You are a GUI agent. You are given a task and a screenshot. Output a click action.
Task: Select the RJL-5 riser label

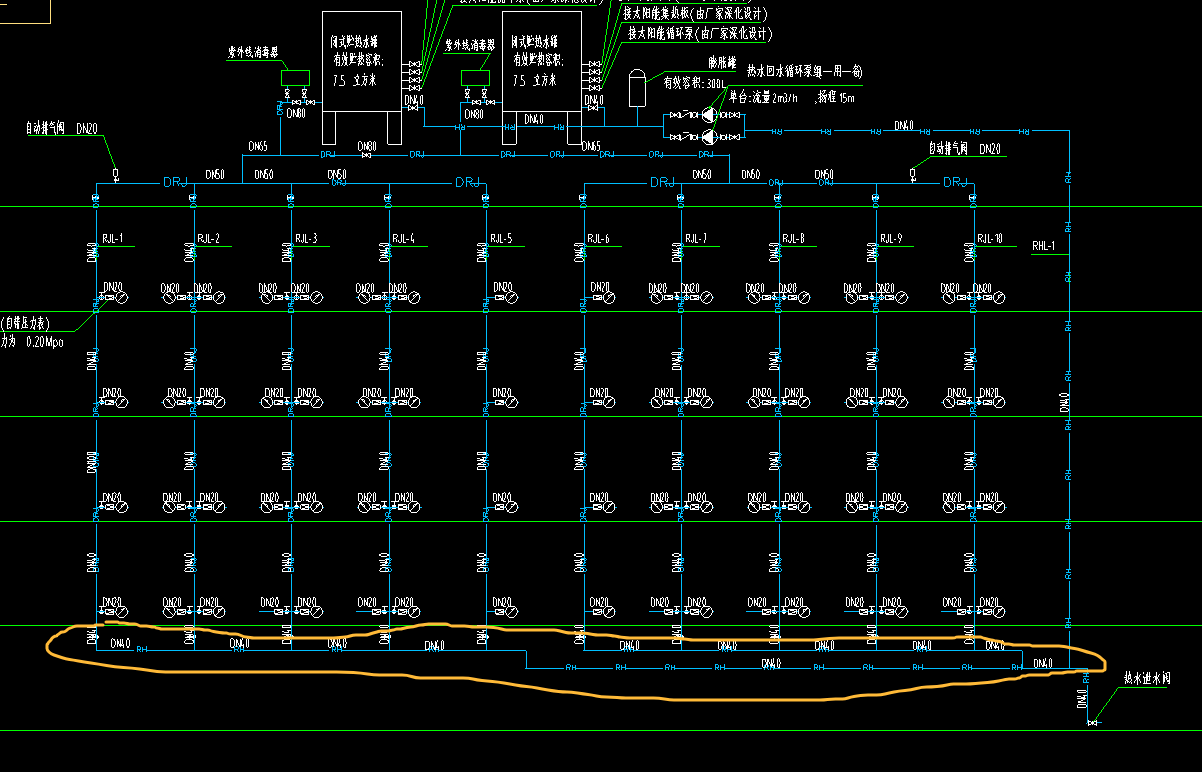pos(500,239)
